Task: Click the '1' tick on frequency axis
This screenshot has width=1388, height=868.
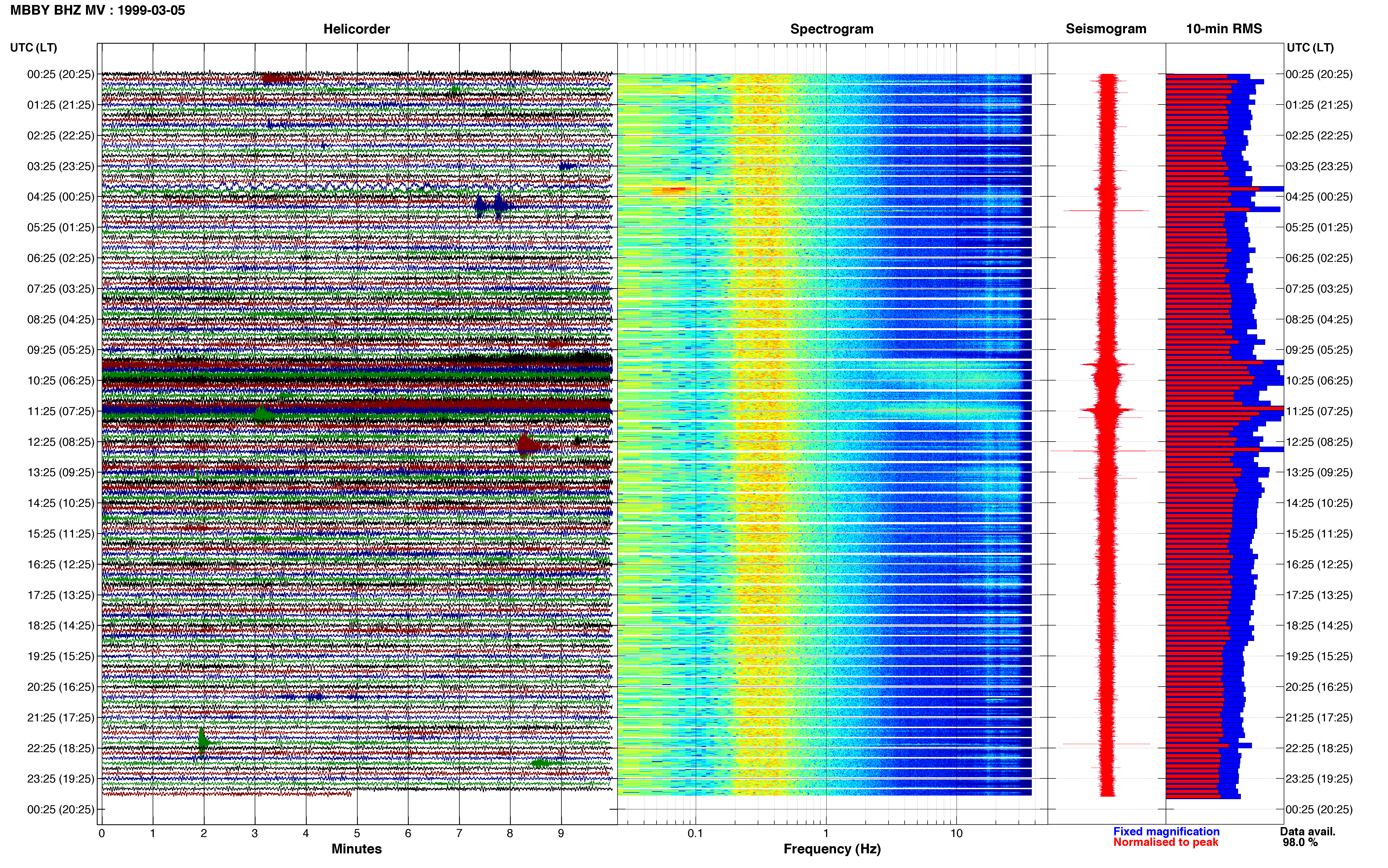Action: (826, 833)
